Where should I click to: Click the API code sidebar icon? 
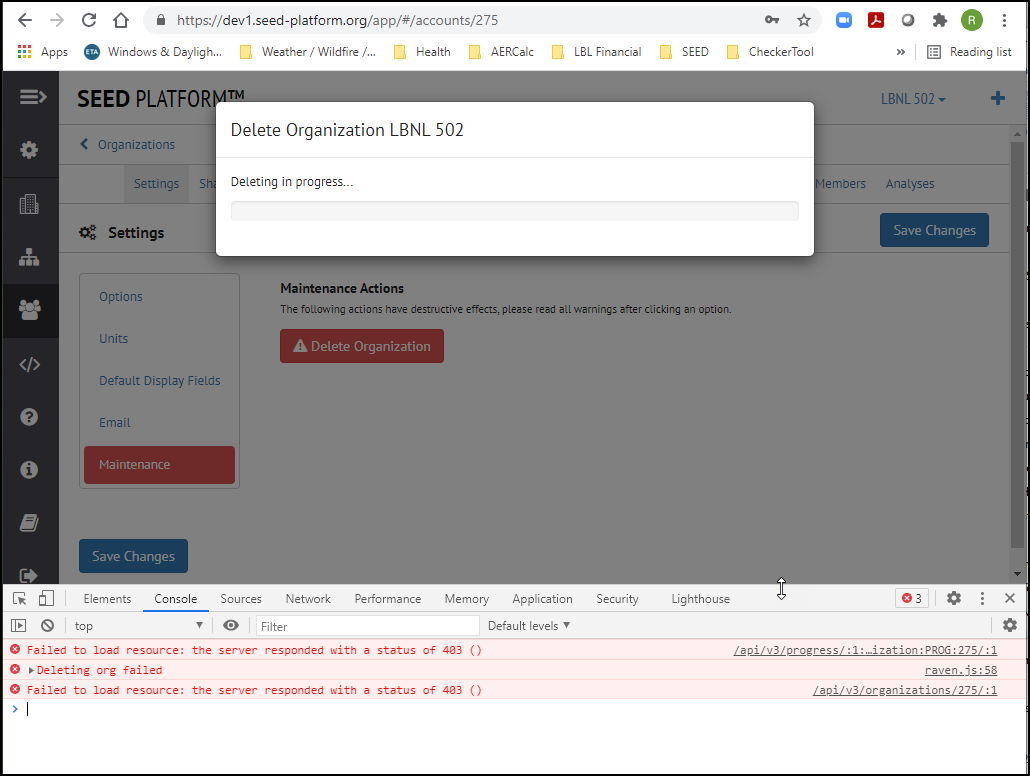pyautogui.click(x=31, y=363)
